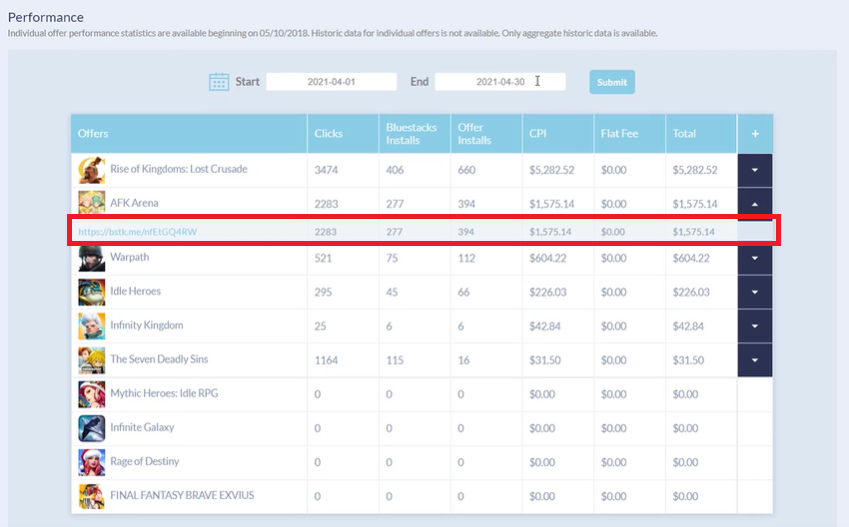The height and width of the screenshot is (527, 849).
Task: Click Warpath $604.22 CPI value
Action: [x=547, y=258]
